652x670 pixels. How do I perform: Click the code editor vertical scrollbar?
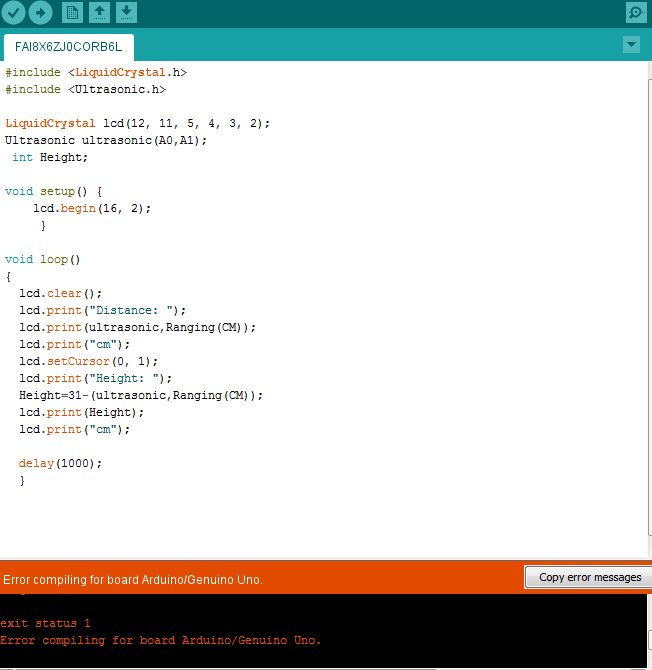pos(650,308)
